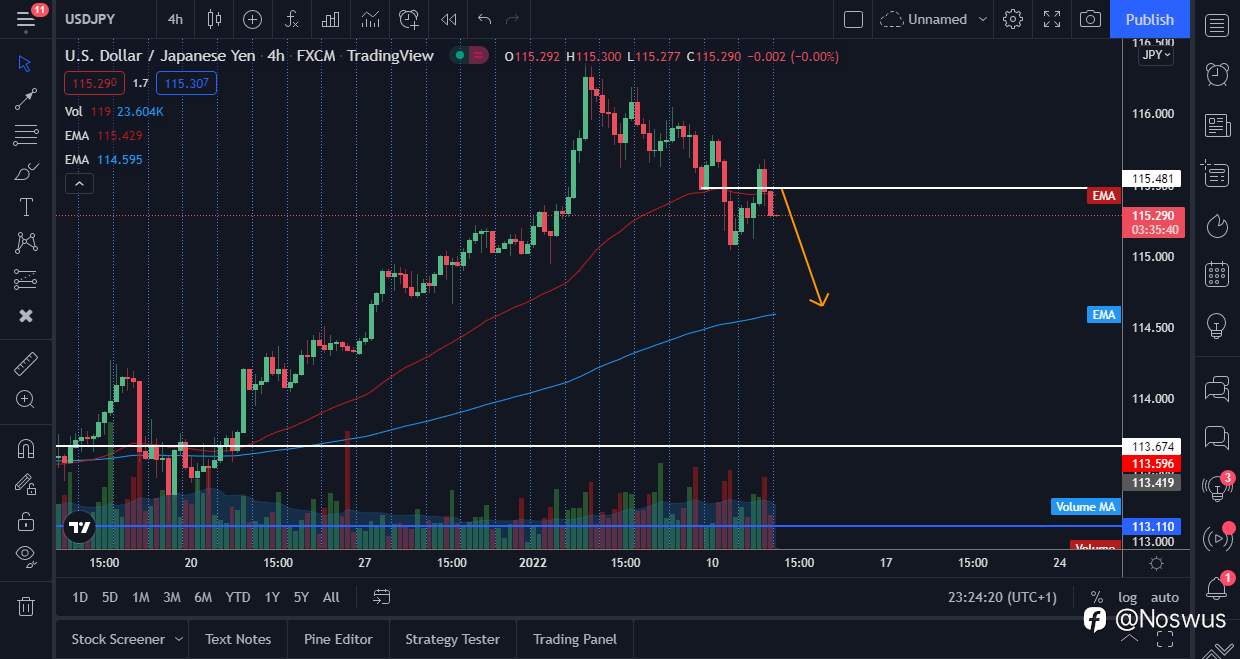
Task: Open the Indicators fx dialog
Action: [x=291, y=19]
